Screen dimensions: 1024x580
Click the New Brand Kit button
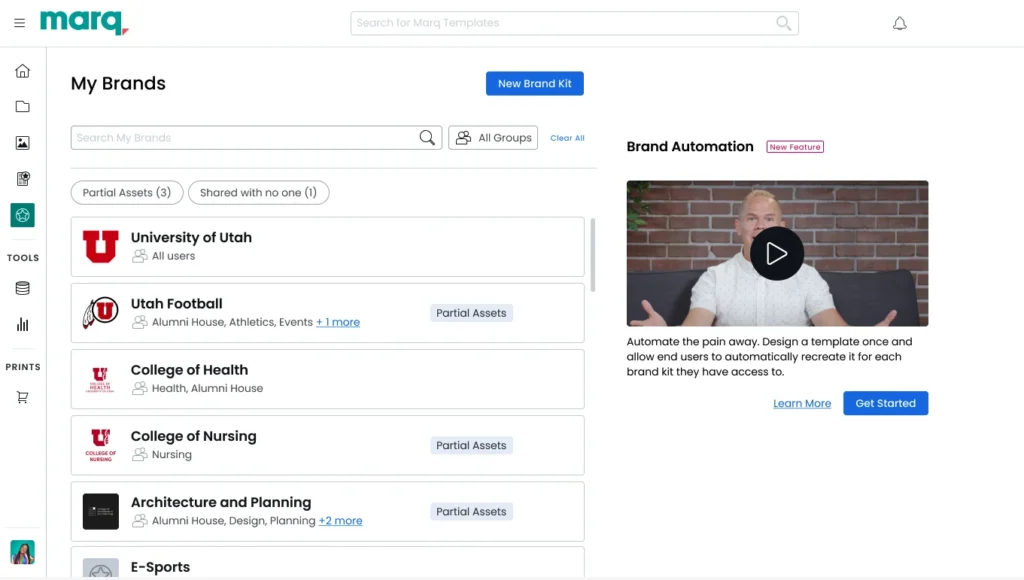pos(534,84)
